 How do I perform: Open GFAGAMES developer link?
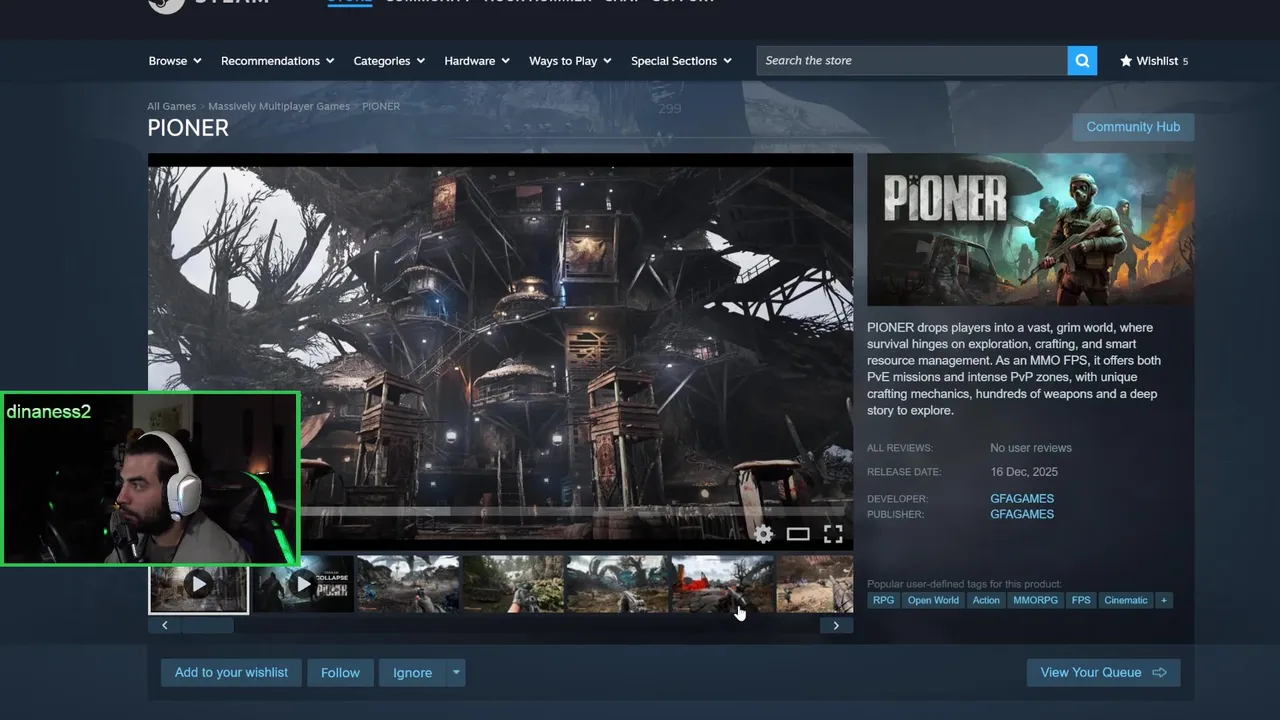[1022, 498]
